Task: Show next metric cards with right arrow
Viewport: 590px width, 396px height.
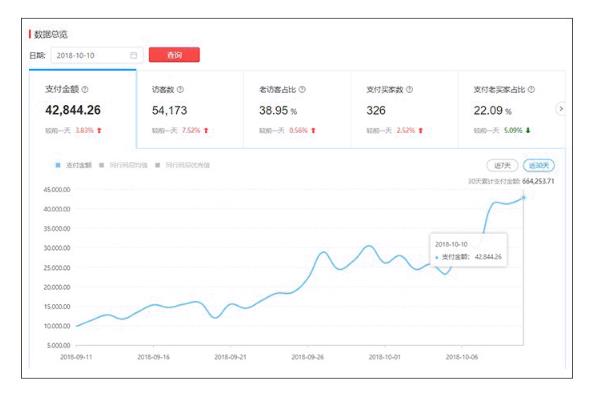Action: 561,109
